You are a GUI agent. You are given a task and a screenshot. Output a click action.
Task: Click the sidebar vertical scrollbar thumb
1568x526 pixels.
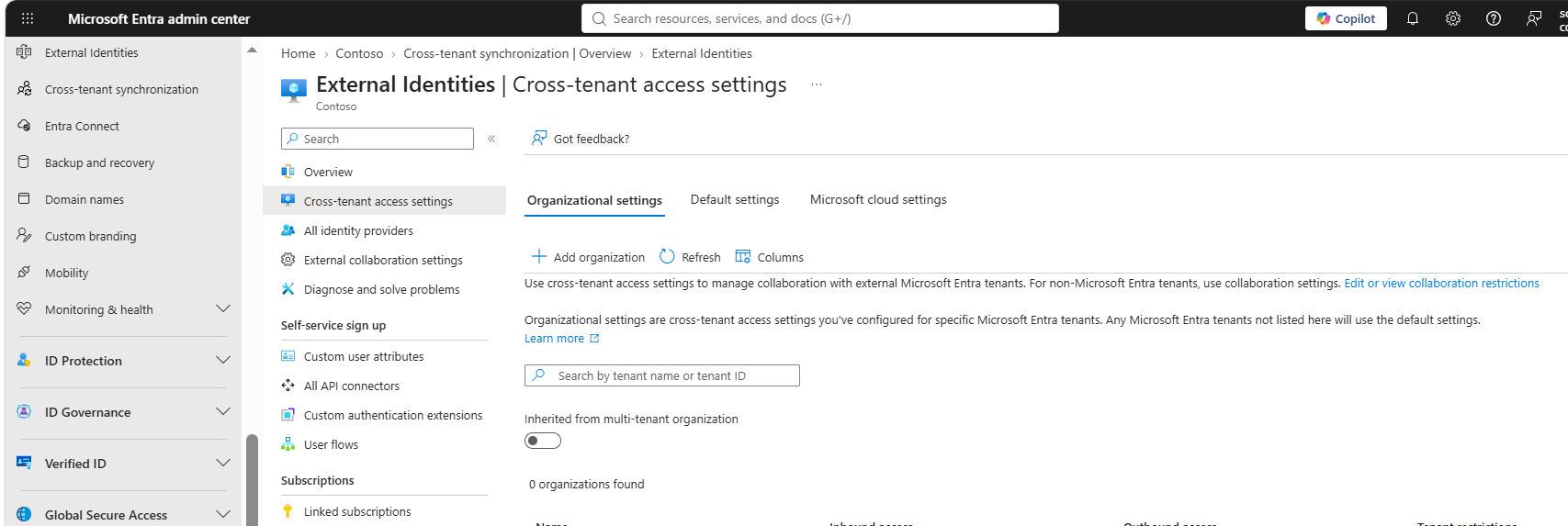point(252,479)
